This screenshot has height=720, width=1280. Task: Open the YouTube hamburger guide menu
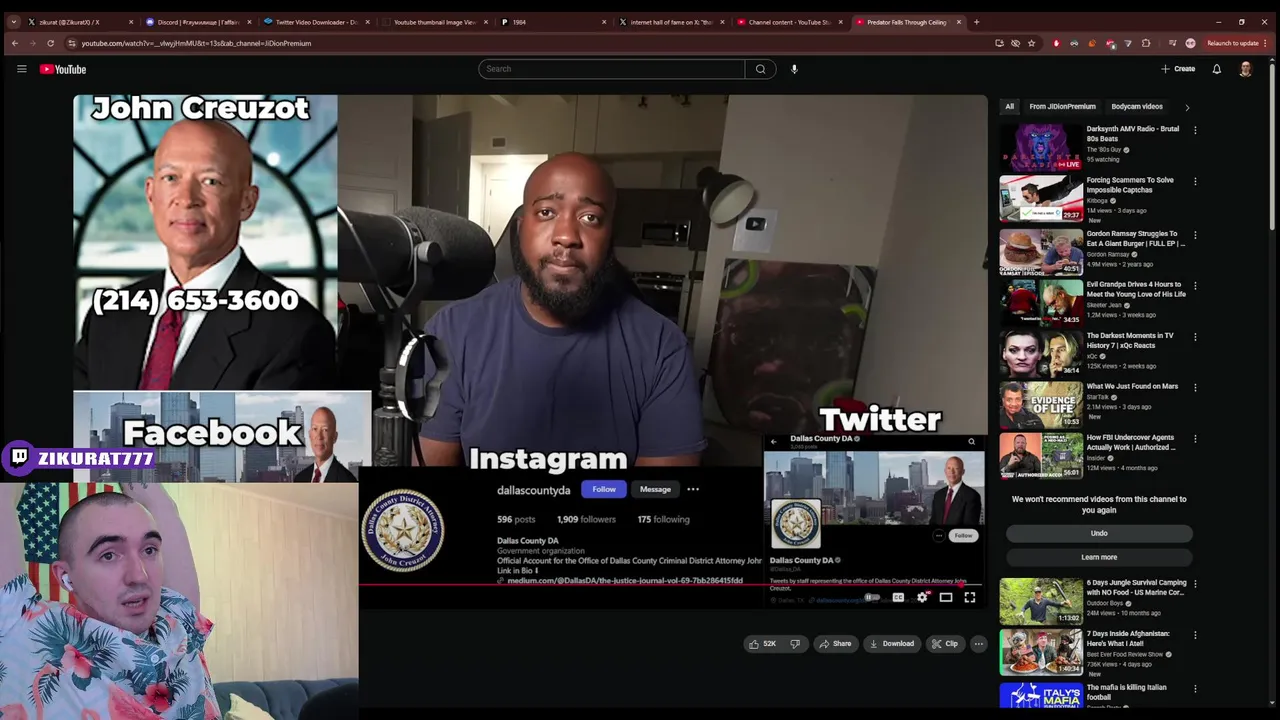coord(21,69)
